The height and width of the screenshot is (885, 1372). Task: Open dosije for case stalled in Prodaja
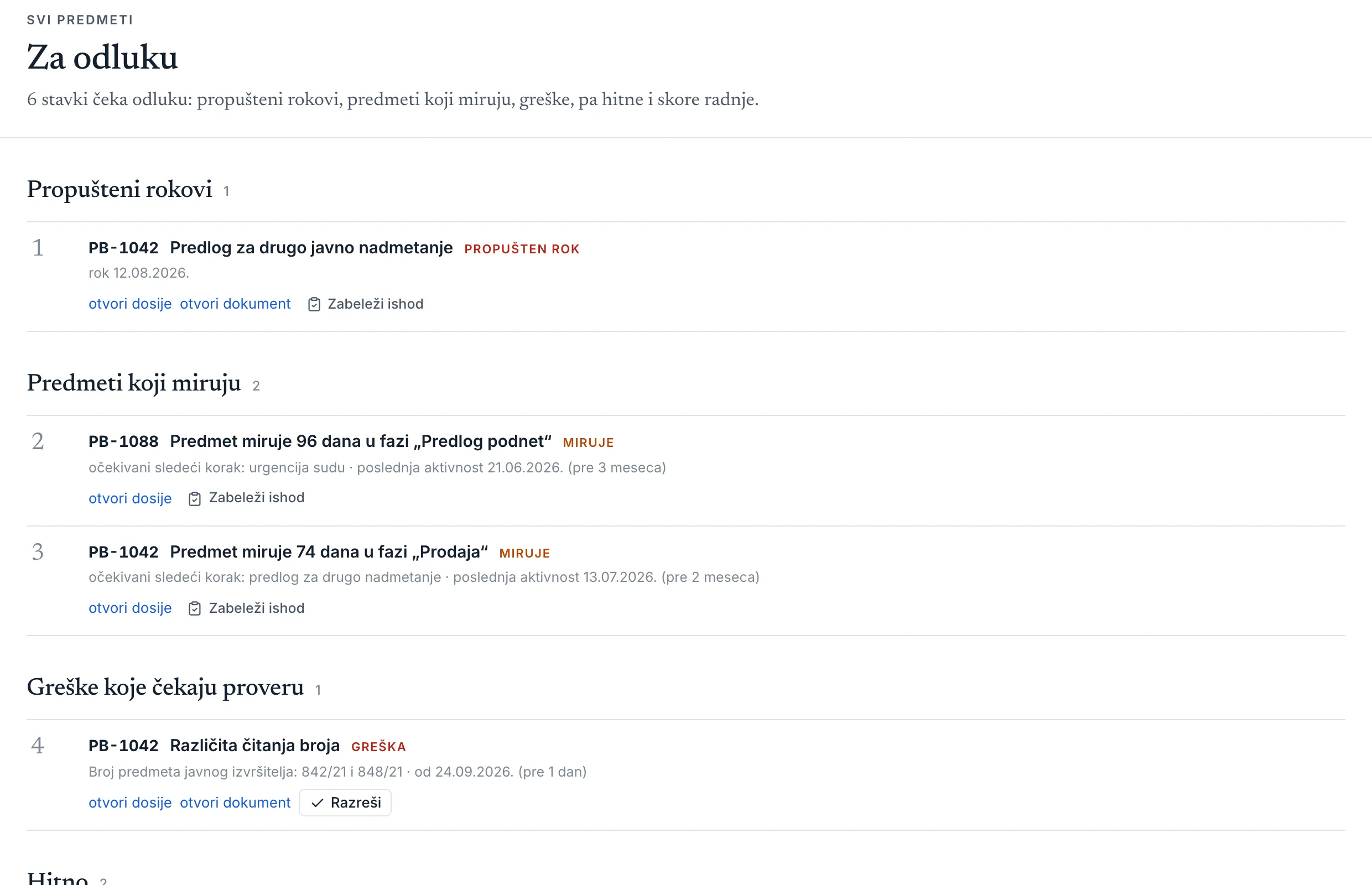[130, 608]
